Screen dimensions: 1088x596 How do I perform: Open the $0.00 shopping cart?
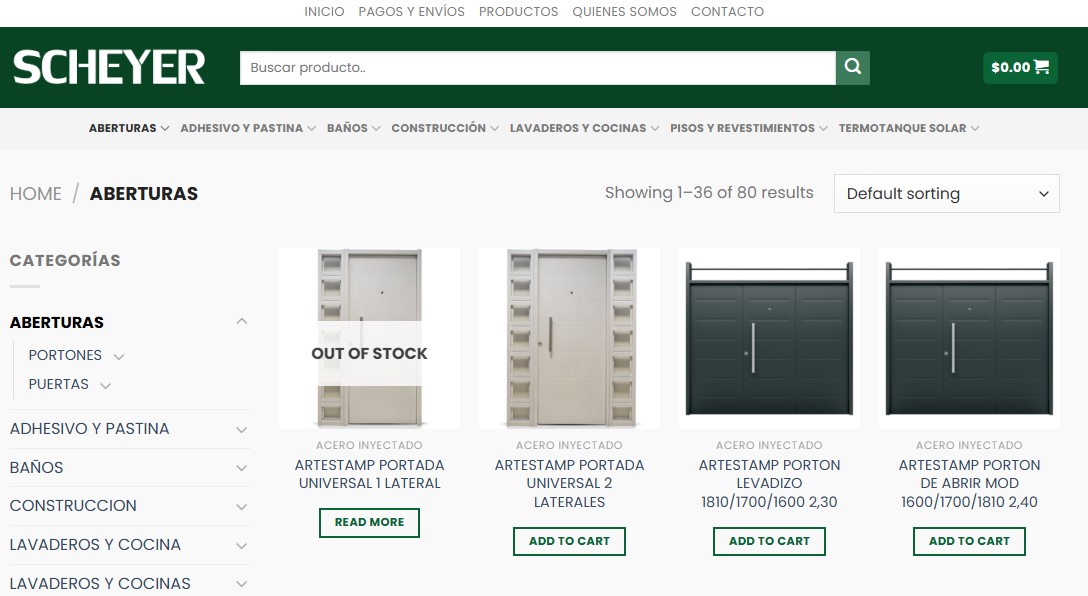[1019, 68]
